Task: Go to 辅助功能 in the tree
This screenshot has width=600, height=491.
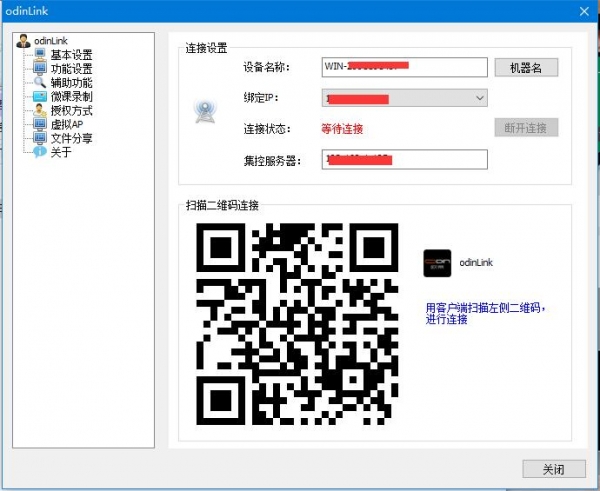Action: [72, 83]
